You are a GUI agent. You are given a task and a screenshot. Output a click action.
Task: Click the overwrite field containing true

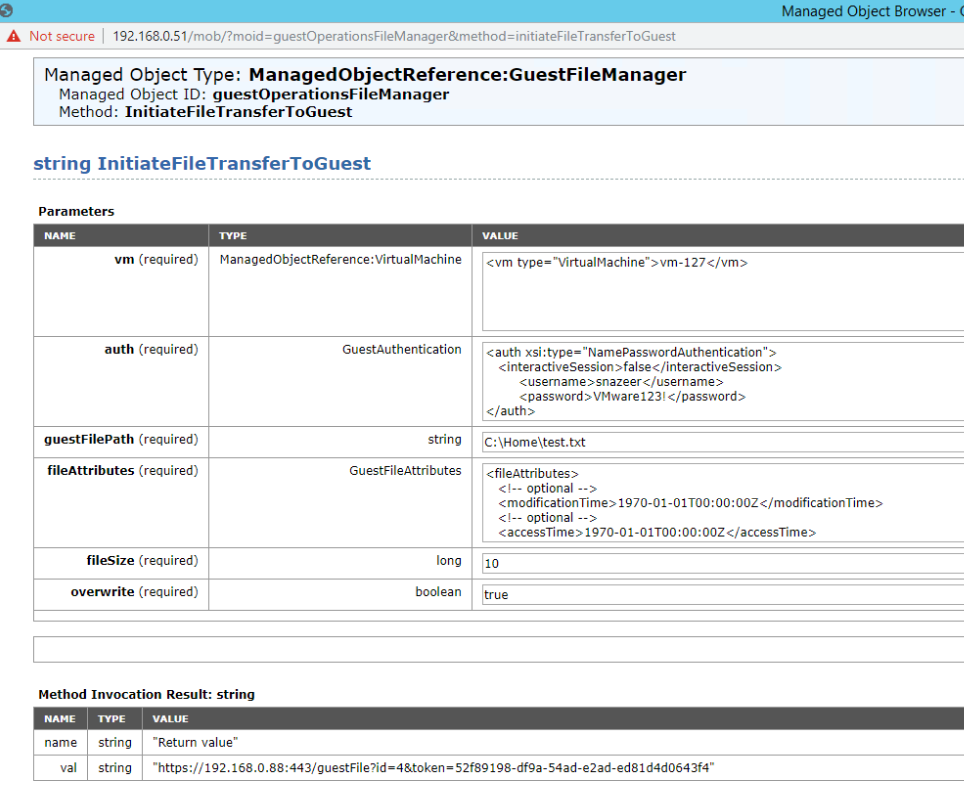coord(720,594)
